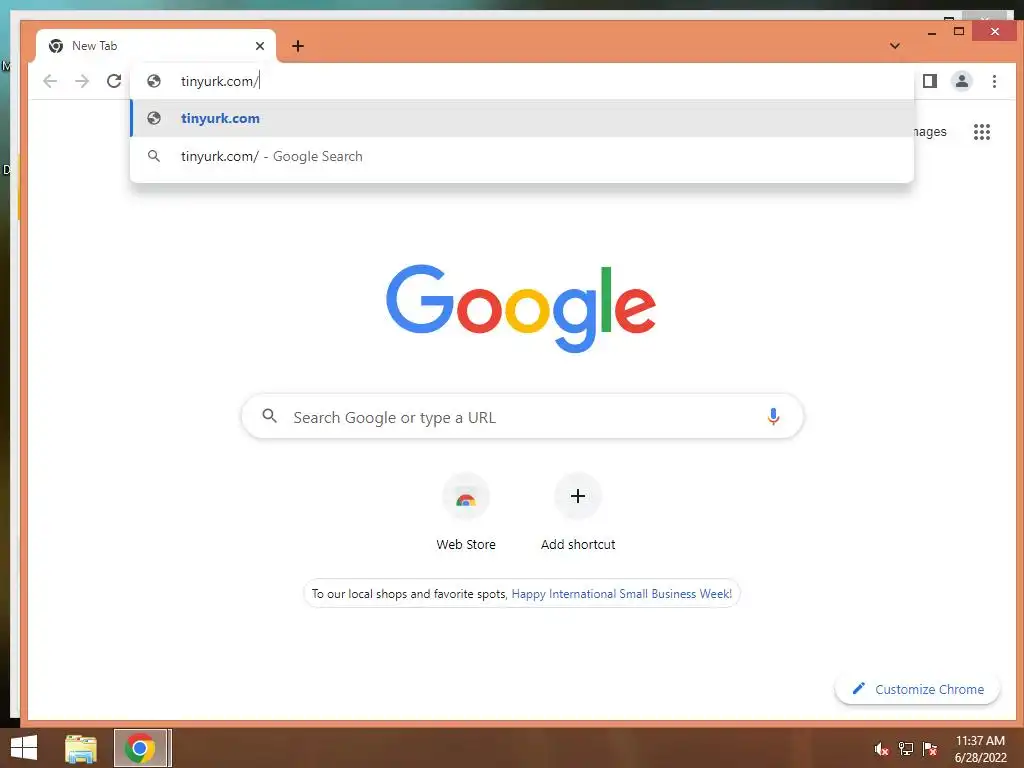Viewport: 1024px width, 768px height.
Task: Toggle the Chrome side panel icon
Action: (930, 81)
